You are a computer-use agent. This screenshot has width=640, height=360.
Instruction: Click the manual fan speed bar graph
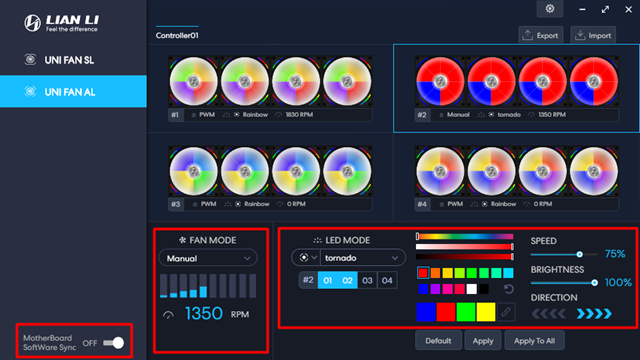(208, 286)
